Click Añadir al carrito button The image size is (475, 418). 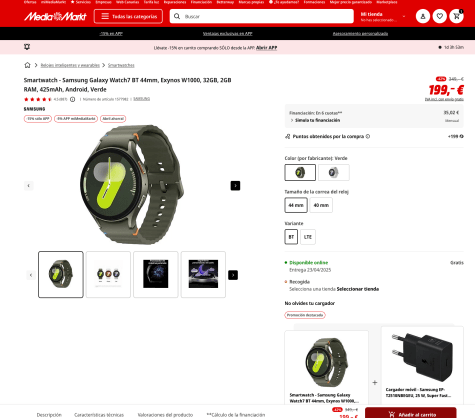(x=411, y=413)
